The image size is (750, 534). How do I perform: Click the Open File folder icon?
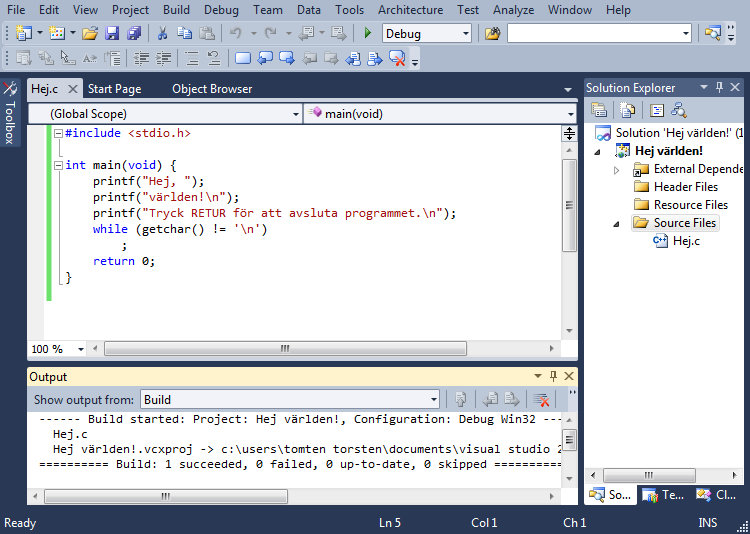click(x=89, y=33)
